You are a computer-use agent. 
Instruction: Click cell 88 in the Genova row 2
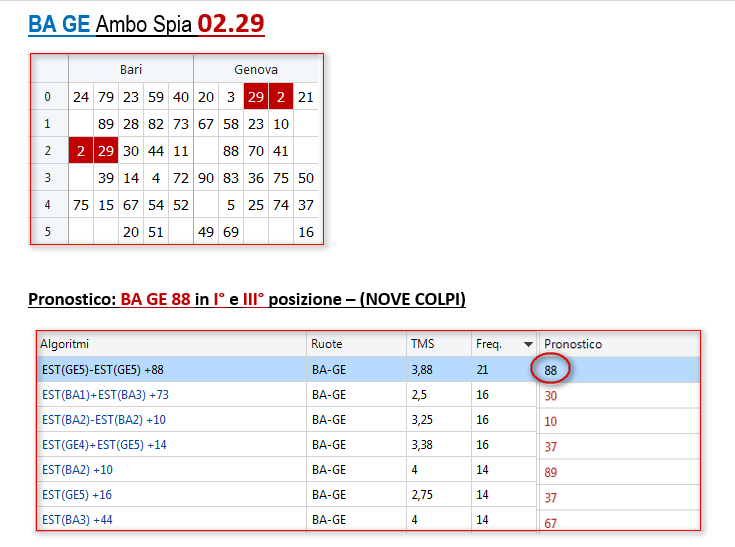click(x=231, y=150)
